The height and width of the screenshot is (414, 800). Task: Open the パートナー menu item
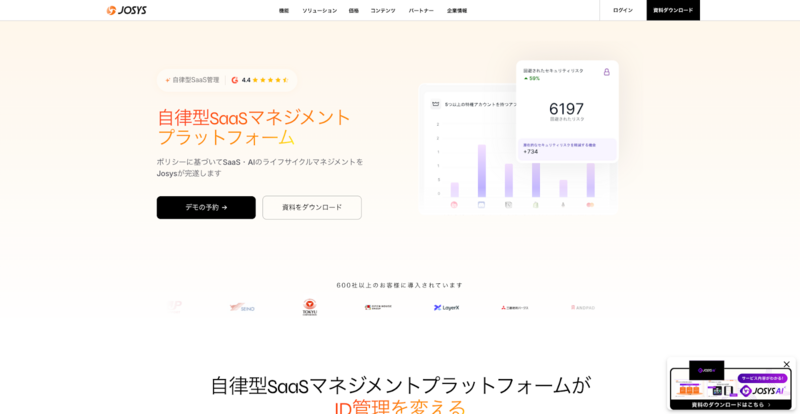pyautogui.click(x=421, y=10)
